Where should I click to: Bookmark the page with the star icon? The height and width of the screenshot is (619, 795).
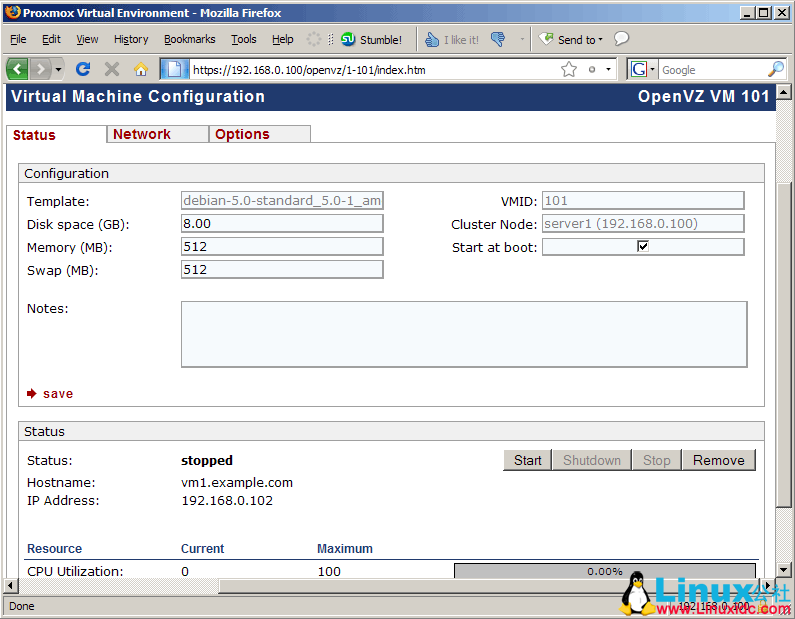569,69
